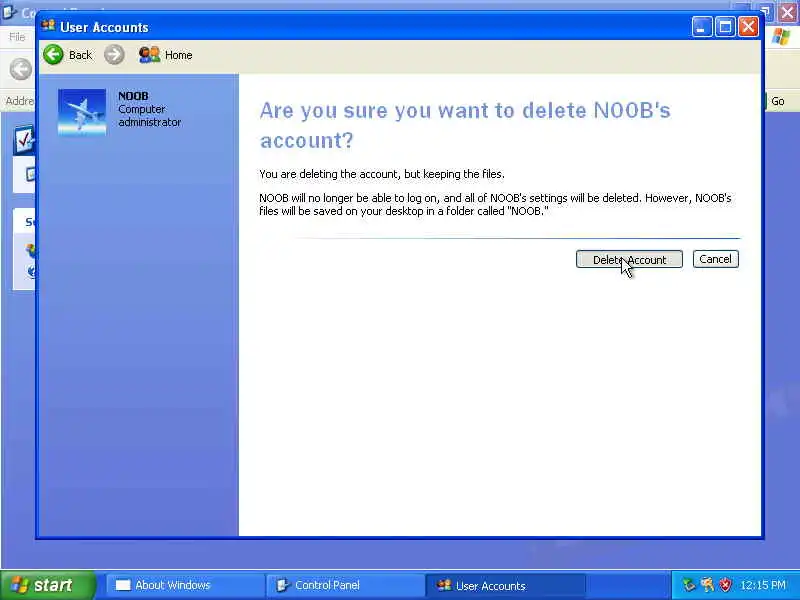Click the User Accounts title bar icon
Screen dimensions: 800x600
click(48, 26)
